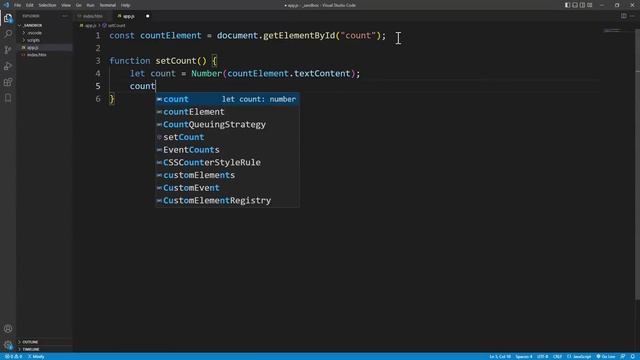Open the Run and Debug view

[x=8, y=66]
